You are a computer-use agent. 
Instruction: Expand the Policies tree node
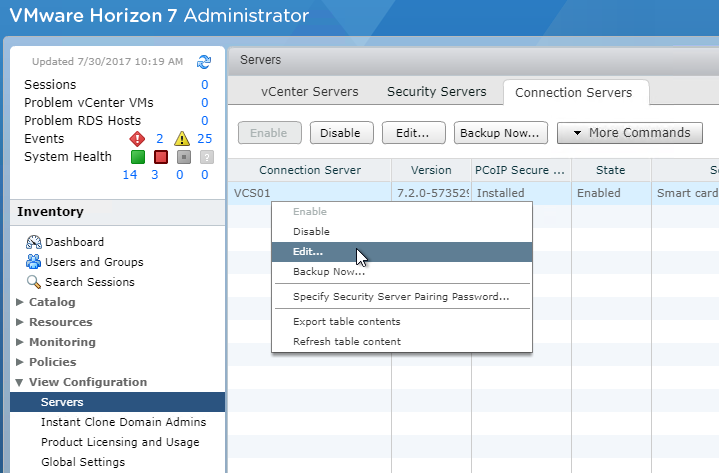tap(20, 362)
